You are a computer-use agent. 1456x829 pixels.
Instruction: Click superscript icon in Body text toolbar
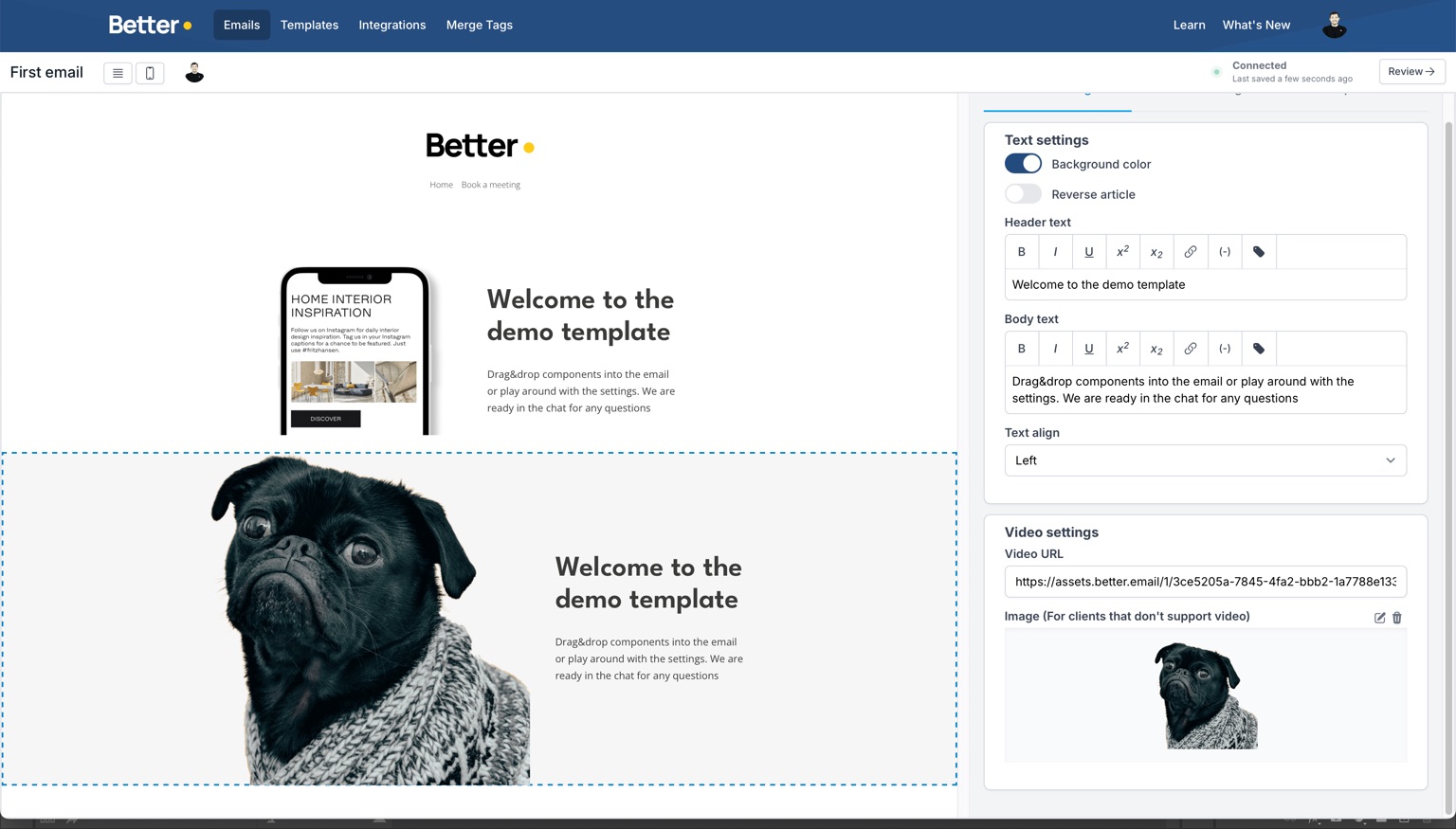pyautogui.click(x=1122, y=349)
